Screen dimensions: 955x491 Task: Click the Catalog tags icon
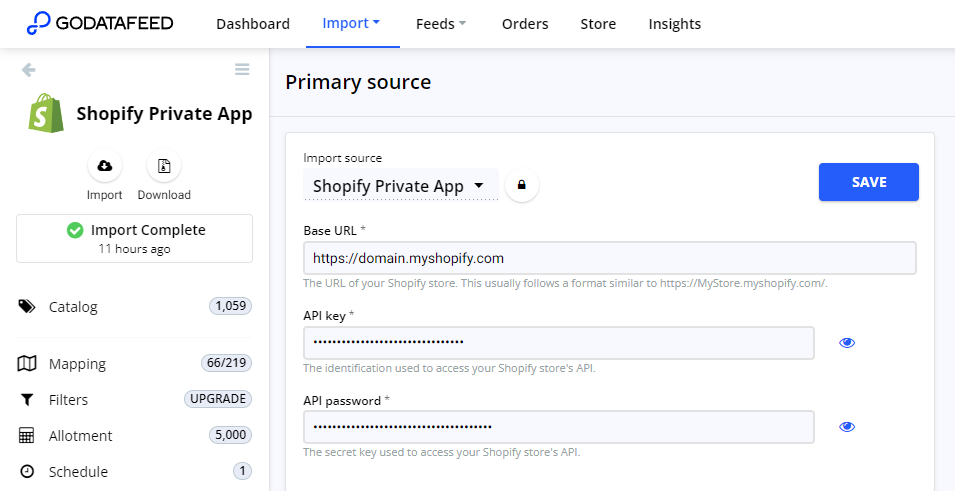click(x=27, y=306)
